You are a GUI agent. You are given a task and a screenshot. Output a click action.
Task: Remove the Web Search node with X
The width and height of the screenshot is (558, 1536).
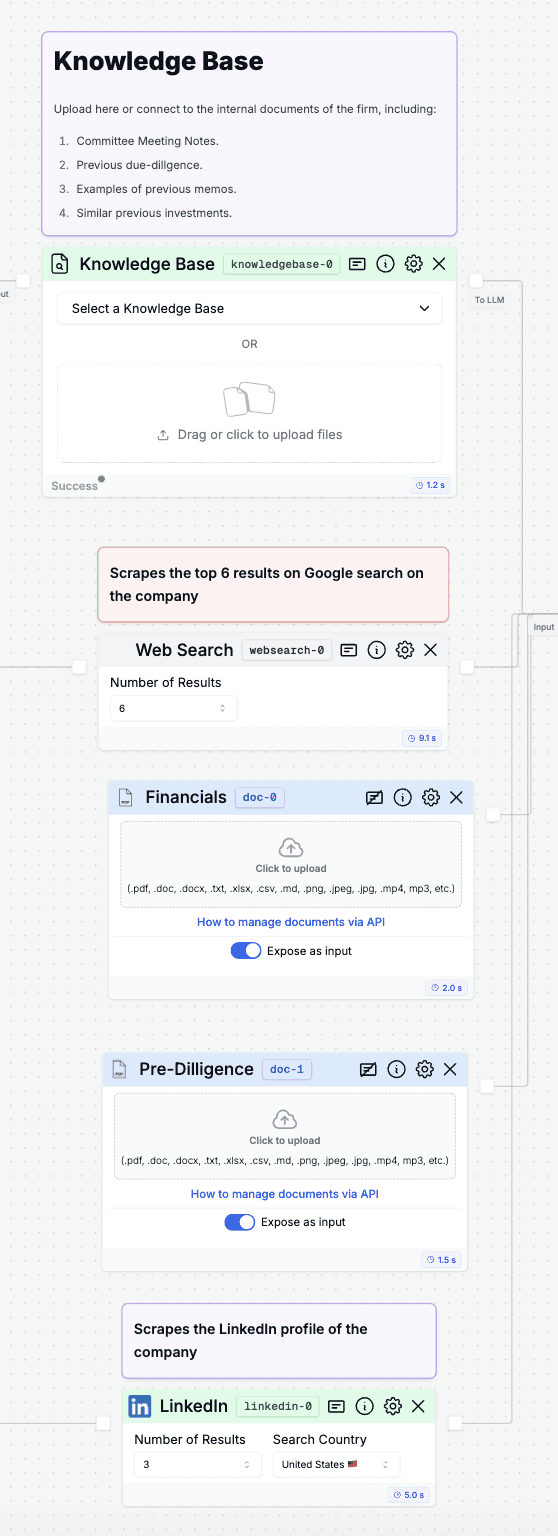(431, 650)
